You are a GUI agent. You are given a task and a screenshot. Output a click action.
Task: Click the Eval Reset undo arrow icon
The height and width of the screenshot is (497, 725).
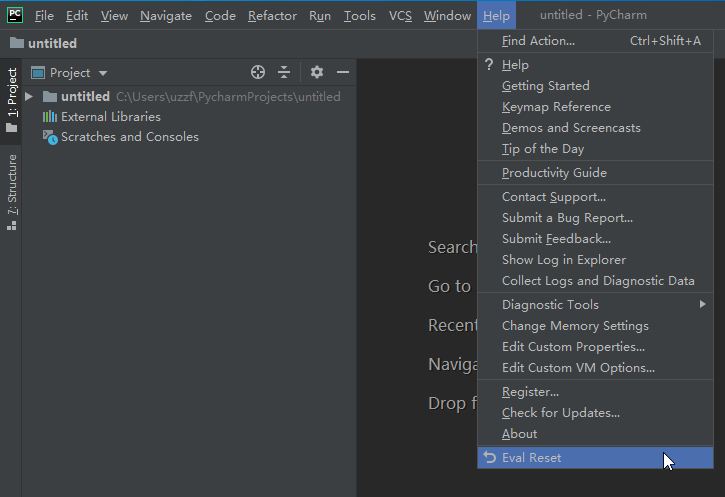[x=490, y=457]
